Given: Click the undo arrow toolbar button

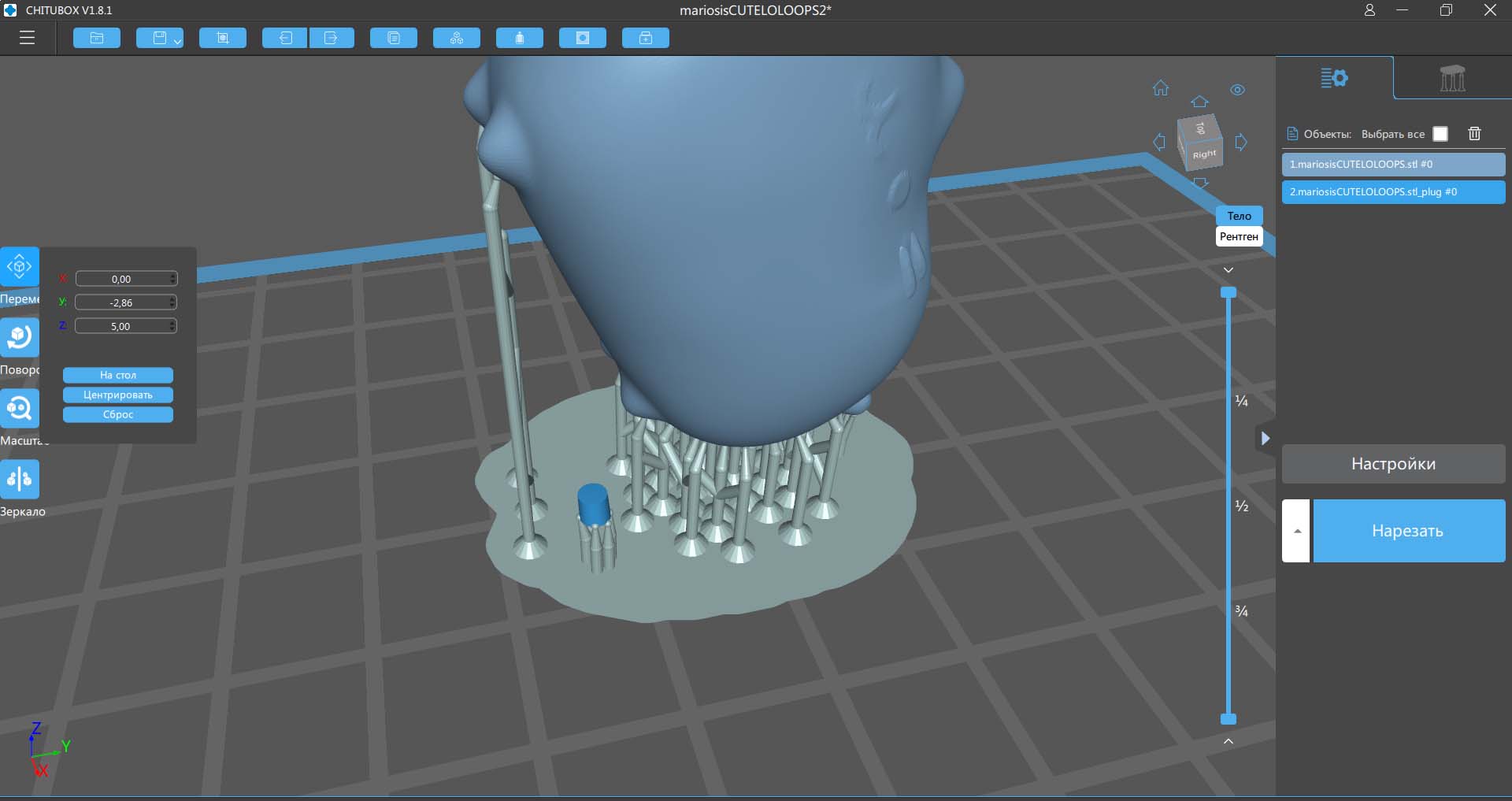Looking at the screenshot, I should point(285,38).
